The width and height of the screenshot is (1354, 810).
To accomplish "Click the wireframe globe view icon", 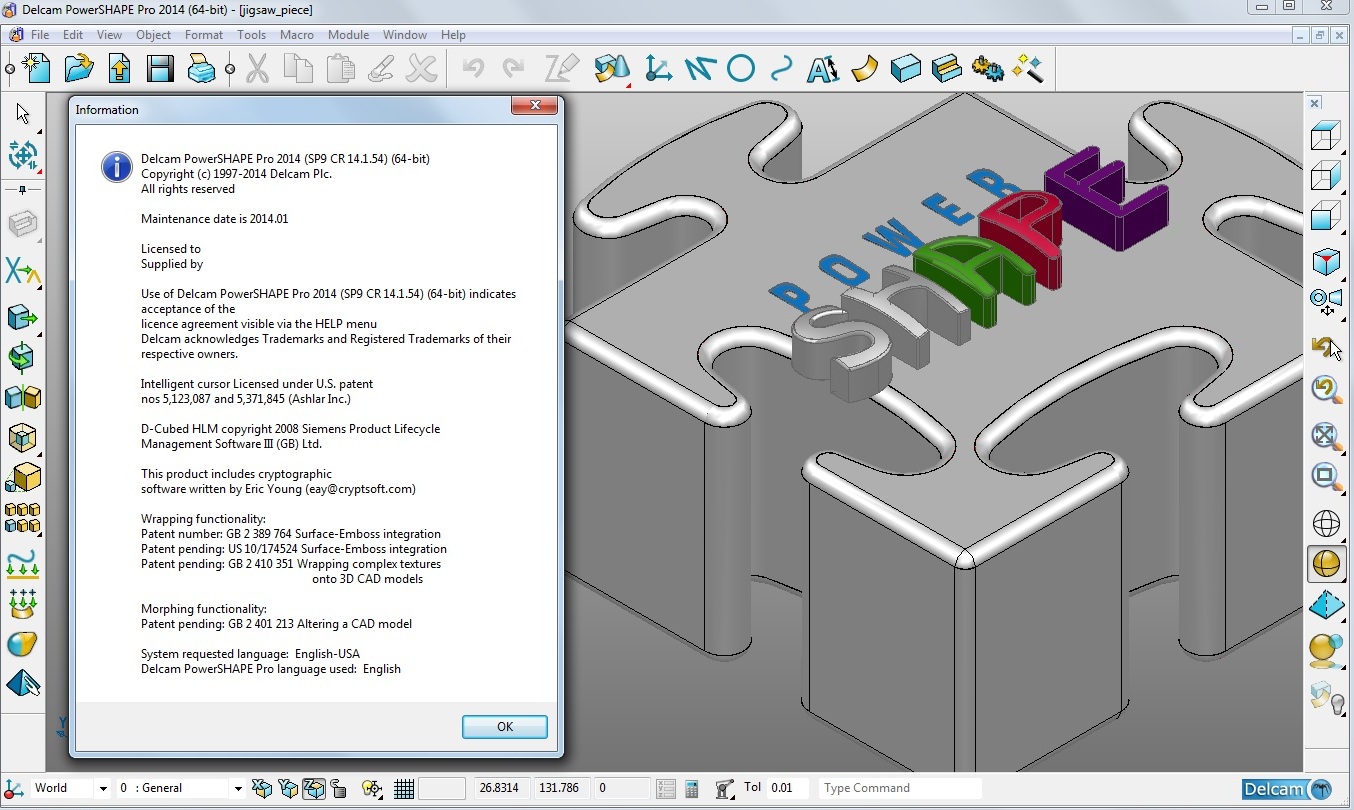I will (1326, 523).
